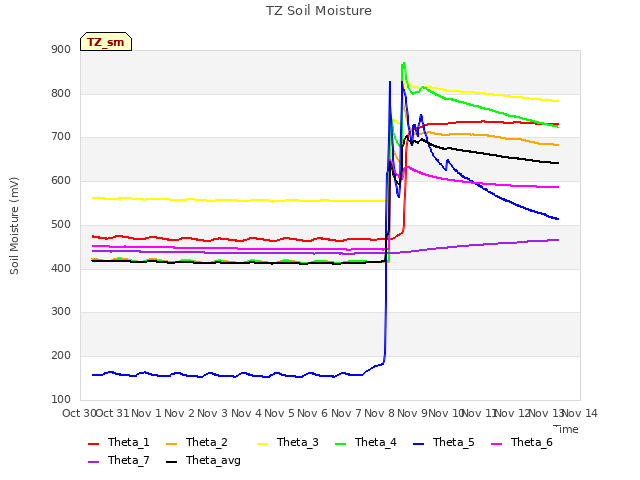Click the purple Theta_7 legend swatch
Image resolution: width=640 pixels, height=480 pixels.
point(93,462)
